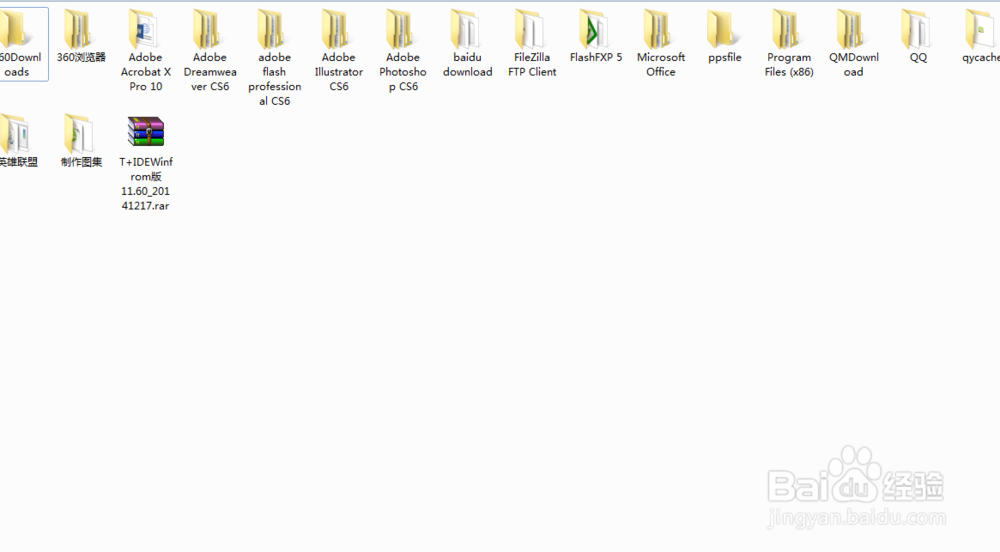
Task: Select the FileZilla FTP Client folder
Action: point(531,29)
